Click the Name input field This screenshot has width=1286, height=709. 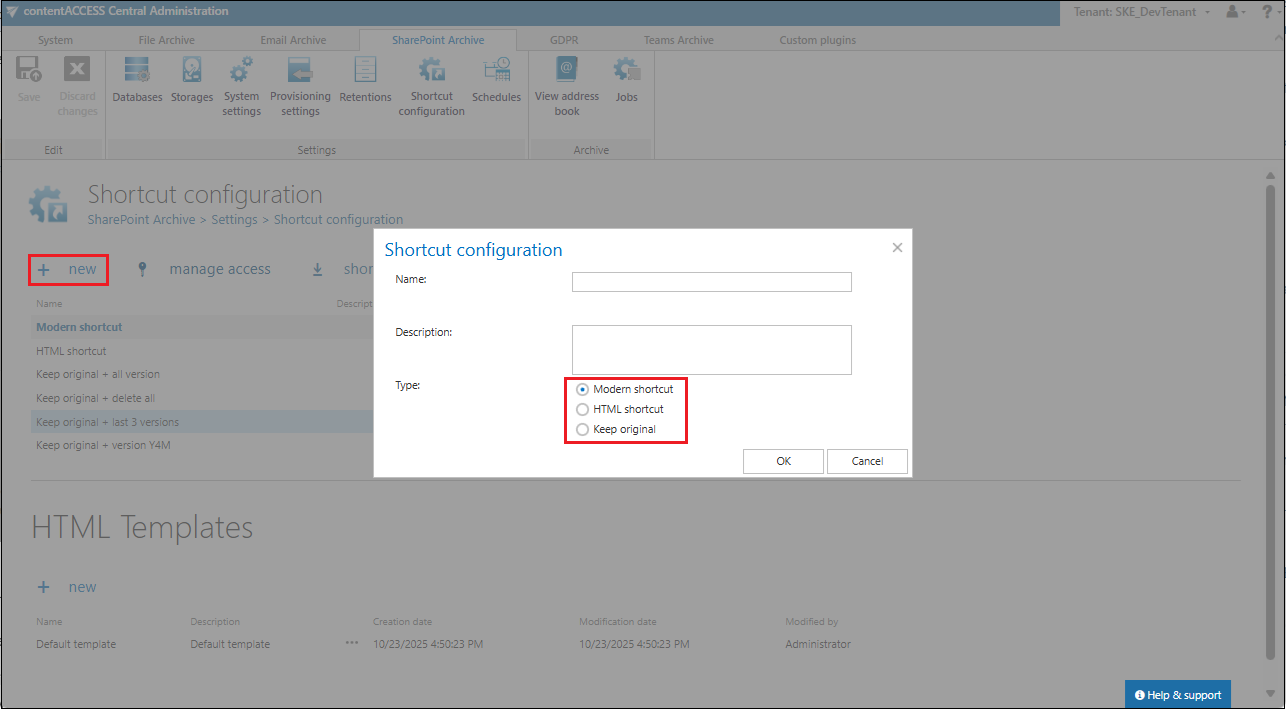[x=711, y=282]
